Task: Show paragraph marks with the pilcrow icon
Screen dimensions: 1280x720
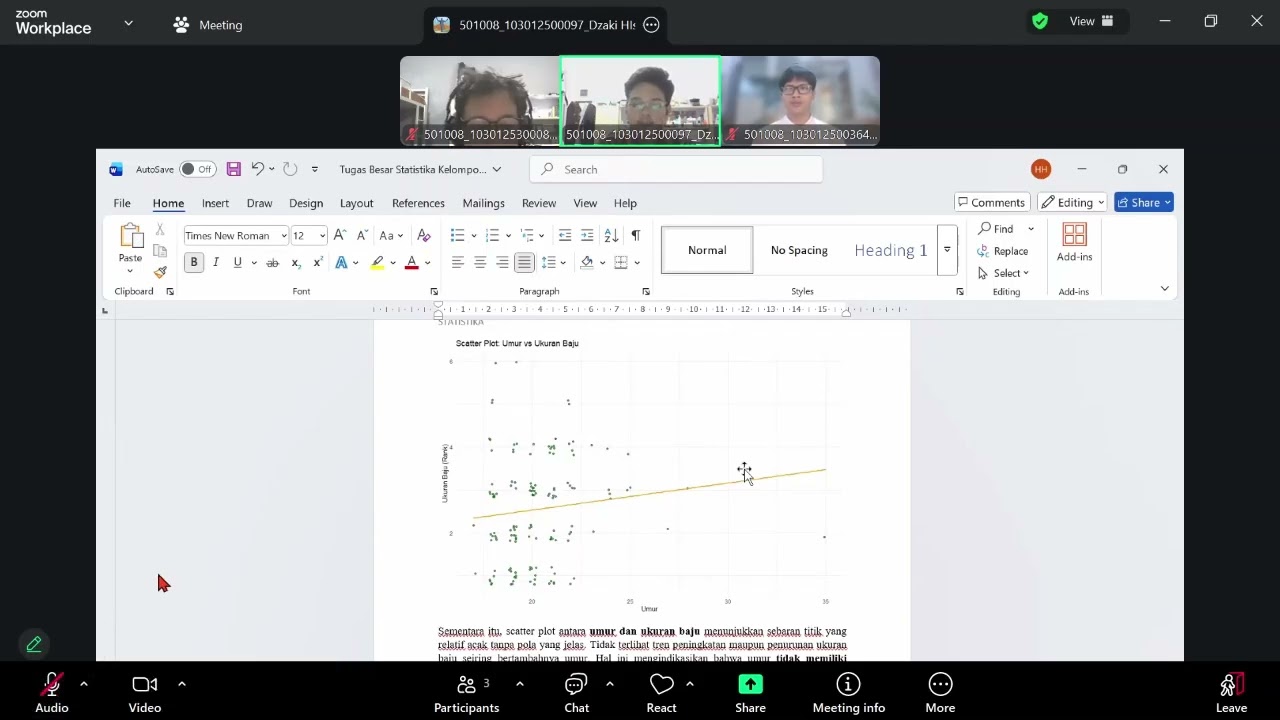Action: [x=635, y=235]
